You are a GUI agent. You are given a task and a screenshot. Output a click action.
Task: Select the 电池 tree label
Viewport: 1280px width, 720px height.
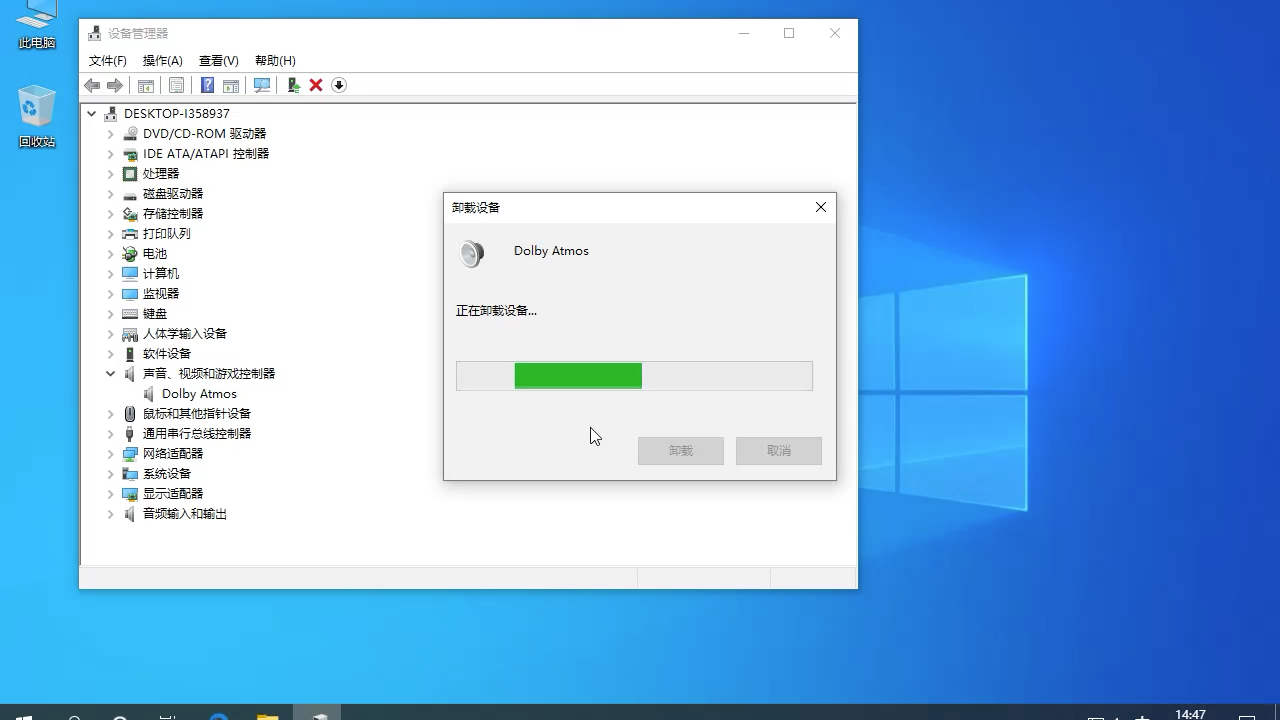tap(155, 254)
